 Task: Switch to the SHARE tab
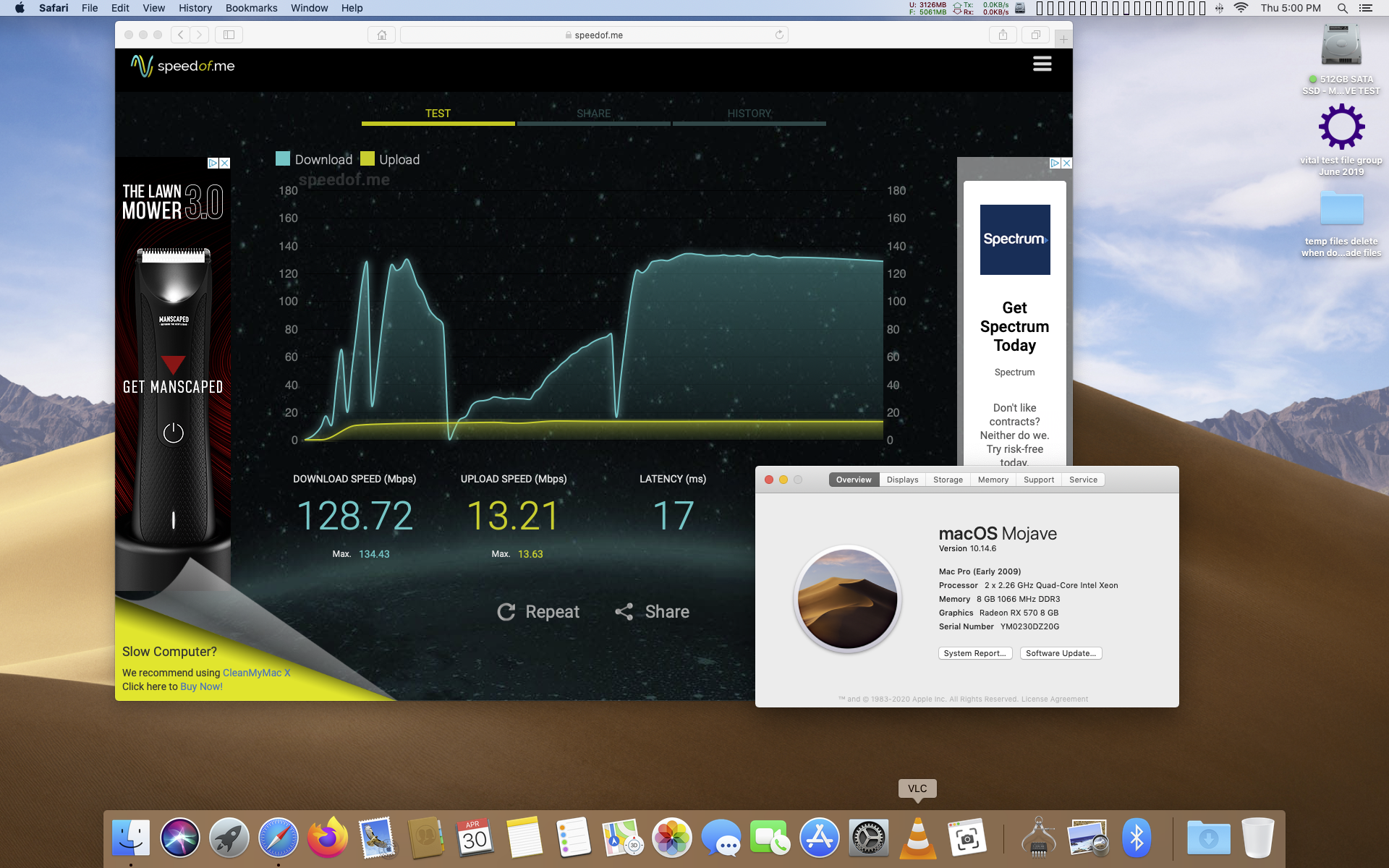point(593,114)
